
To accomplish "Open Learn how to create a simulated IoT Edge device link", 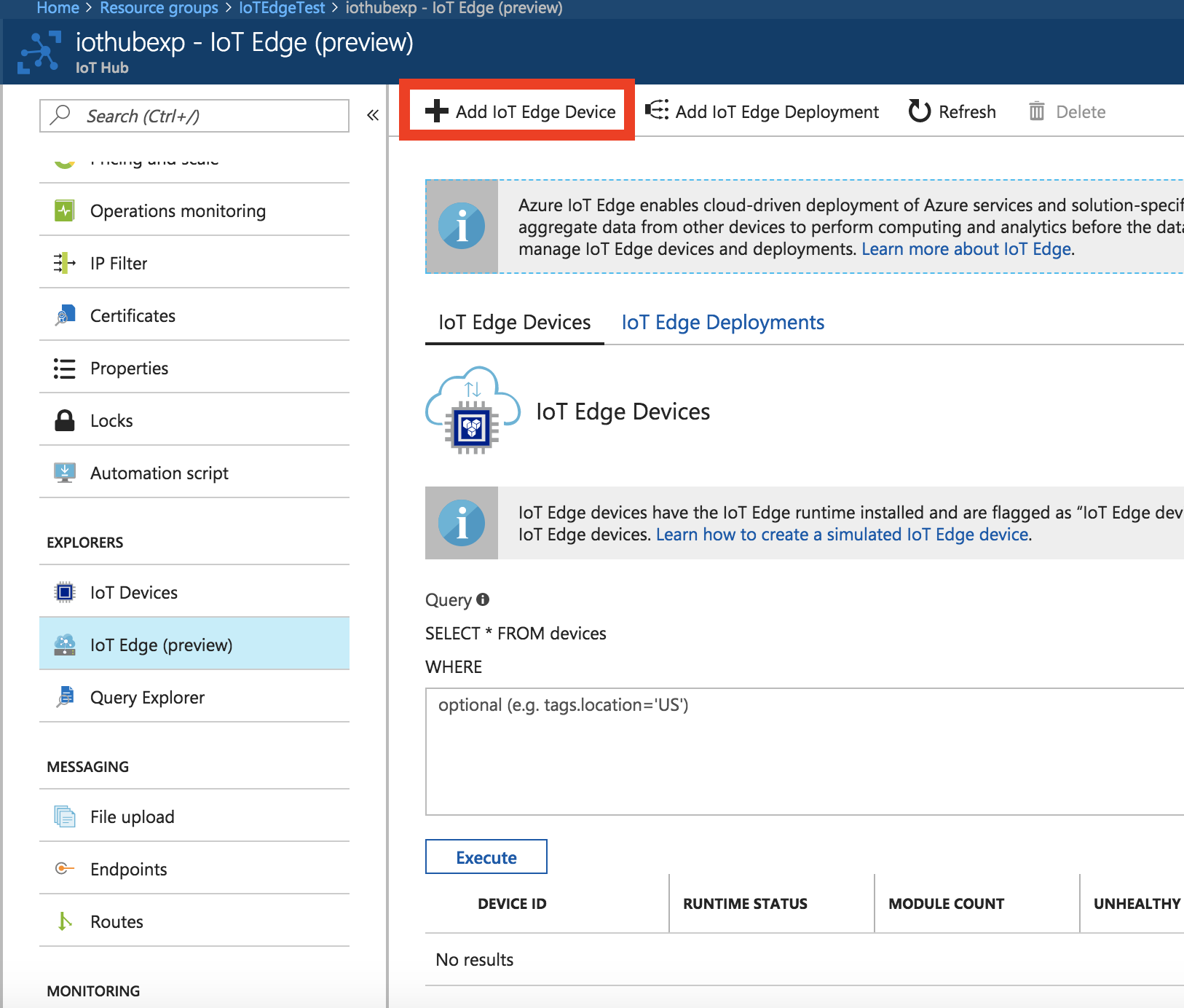I will (842, 535).
